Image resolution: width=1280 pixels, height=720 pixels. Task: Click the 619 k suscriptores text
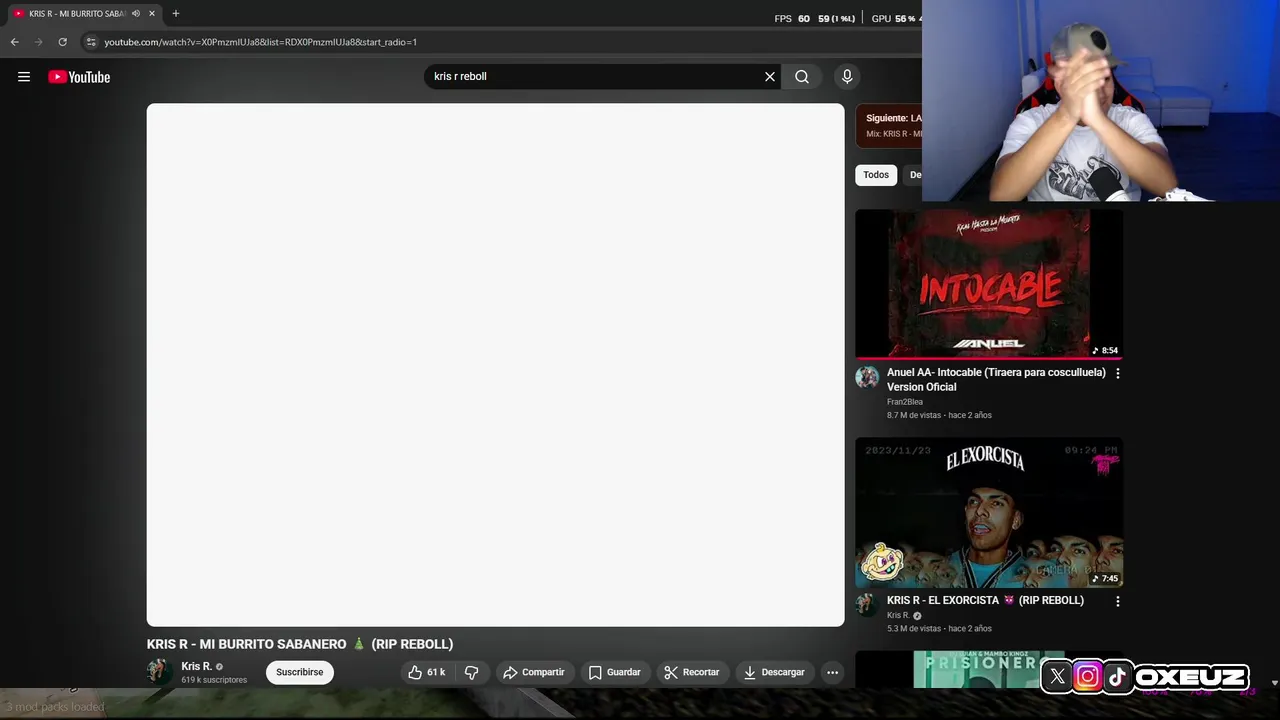[214, 680]
